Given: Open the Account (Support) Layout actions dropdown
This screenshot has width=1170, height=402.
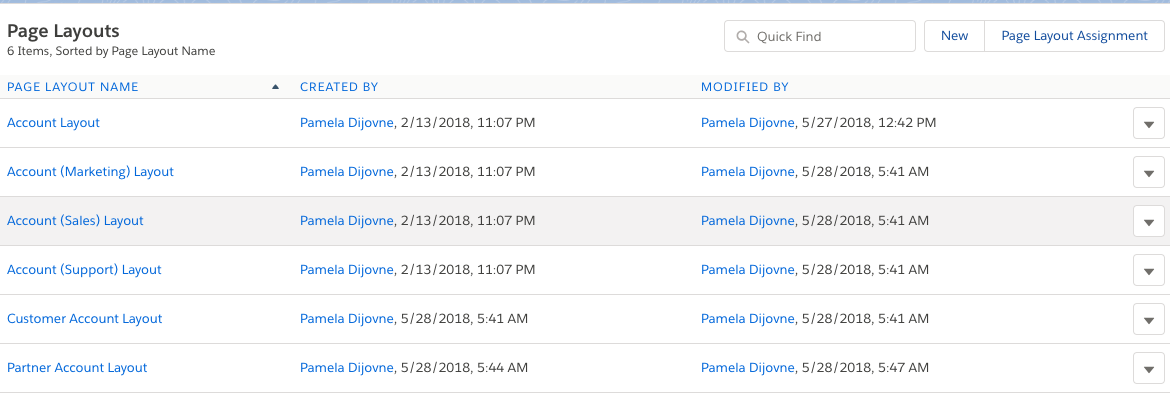Looking at the screenshot, I should pos(1148,271).
